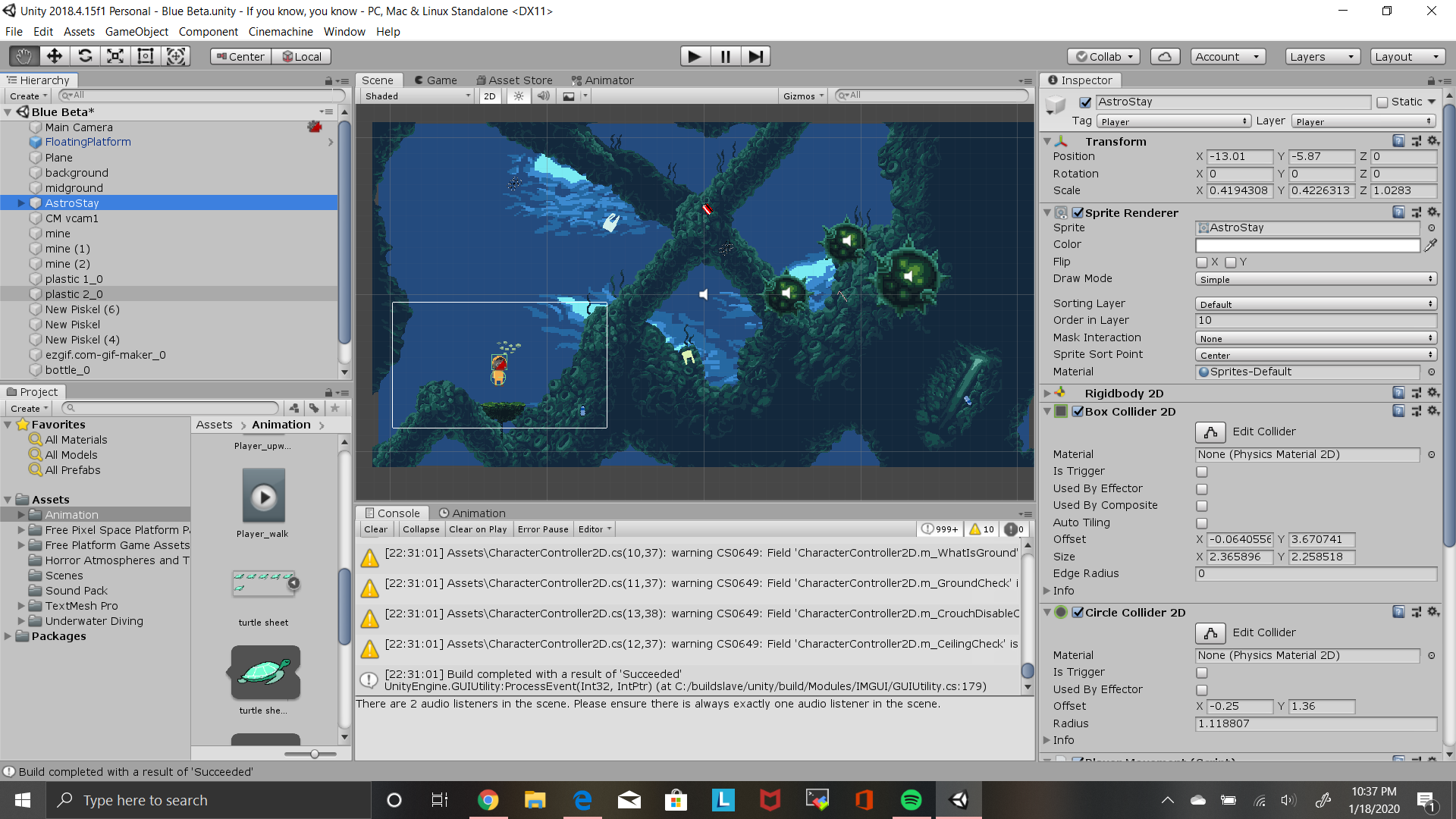Open the Draw Mode dropdown
Image resolution: width=1456 pixels, height=819 pixels.
tap(1316, 279)
